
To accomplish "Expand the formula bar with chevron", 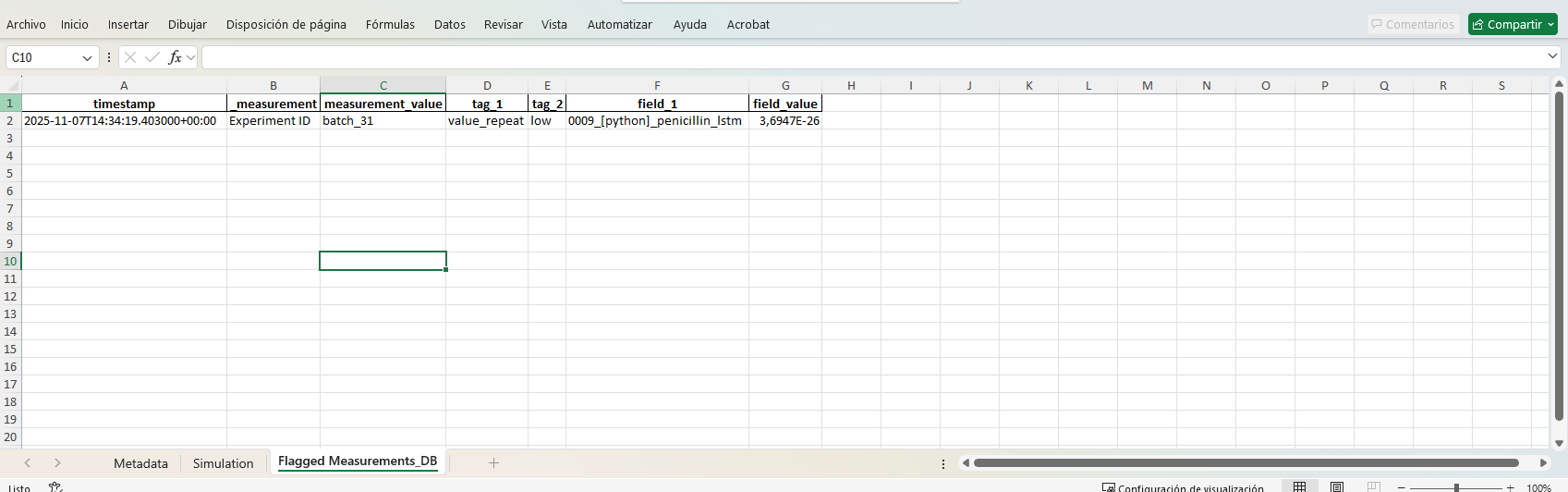I will click(1552, 56).
